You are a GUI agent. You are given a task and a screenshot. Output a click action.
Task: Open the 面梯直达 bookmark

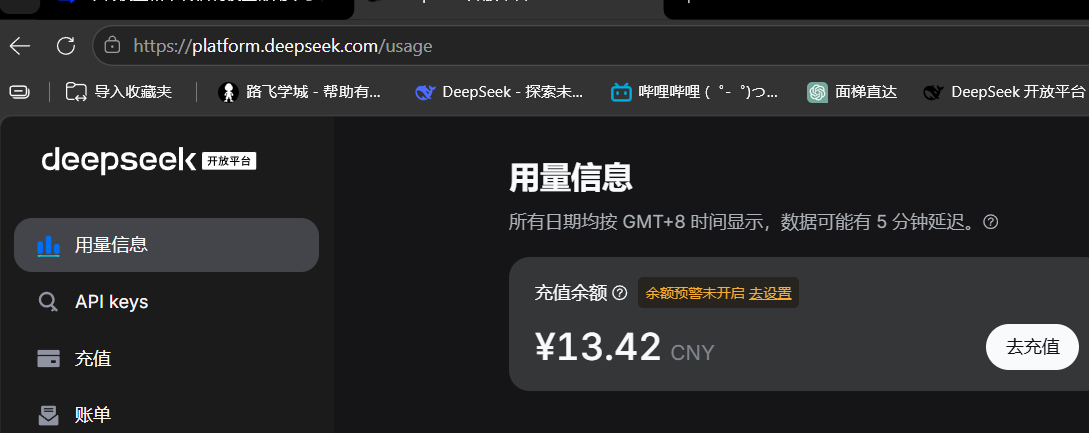pyautogui.click(x=852, y=92)
